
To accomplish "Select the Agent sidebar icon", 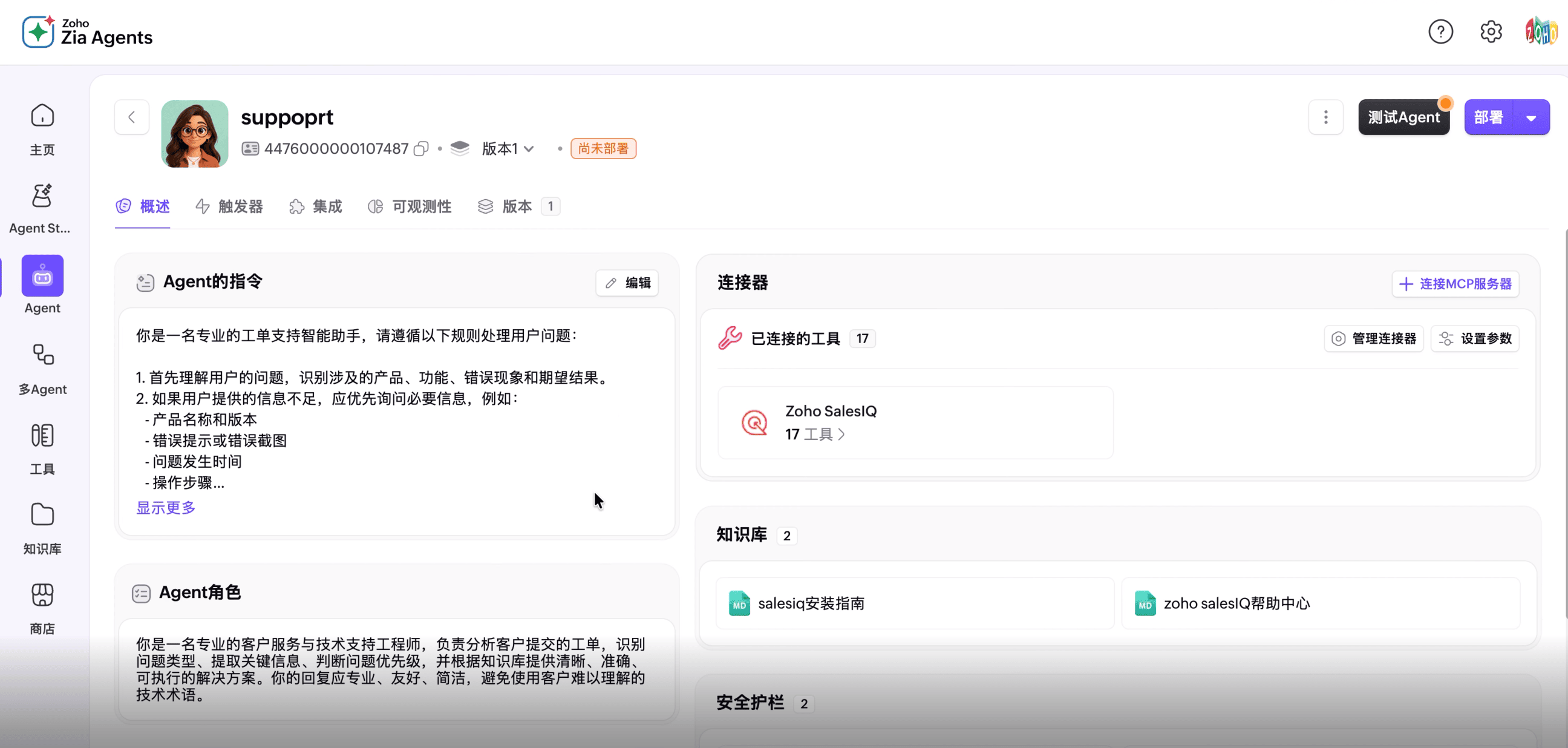I will 42,276.
